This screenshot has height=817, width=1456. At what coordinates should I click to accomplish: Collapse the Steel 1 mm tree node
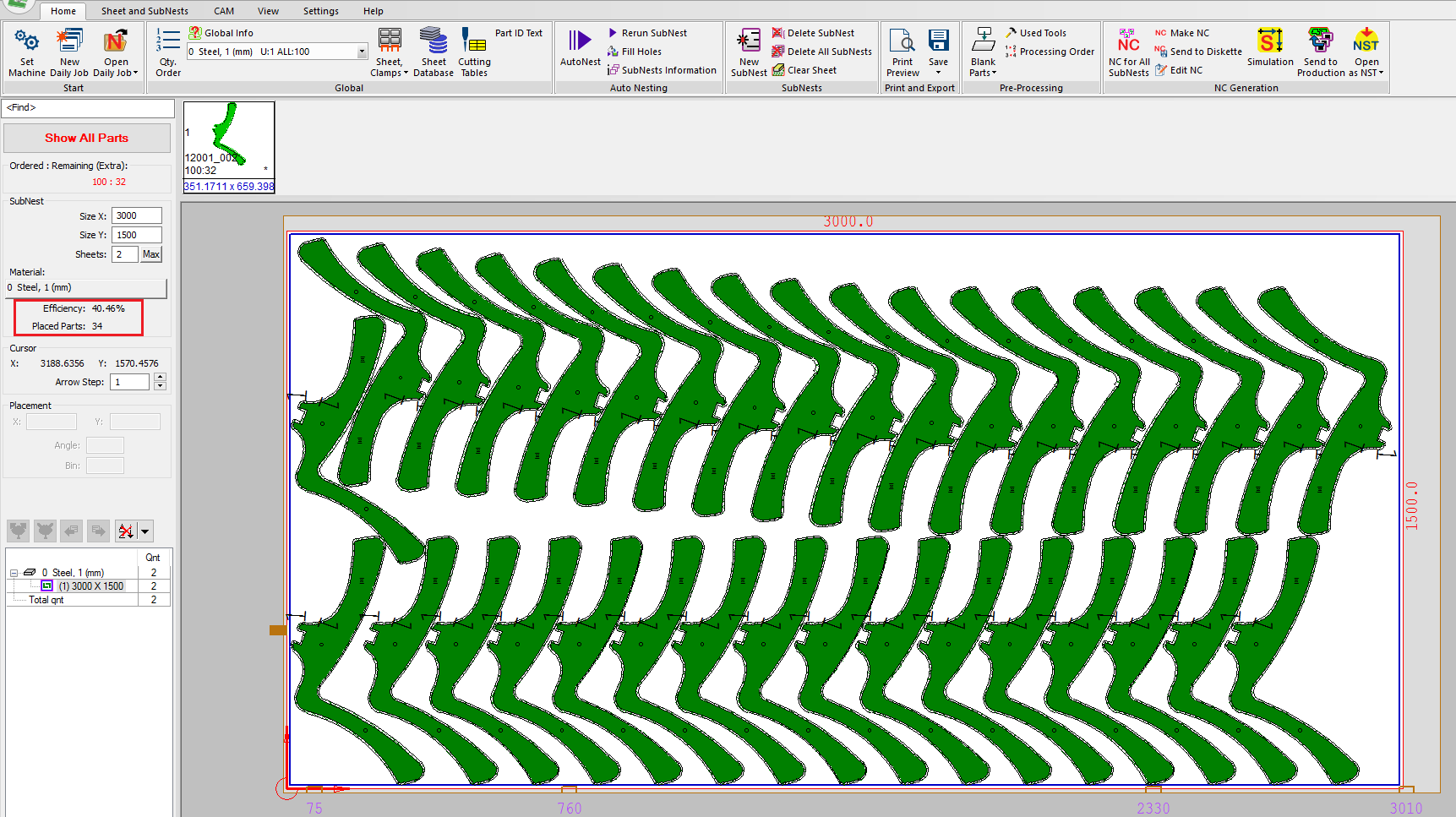[x=14, y=573]
